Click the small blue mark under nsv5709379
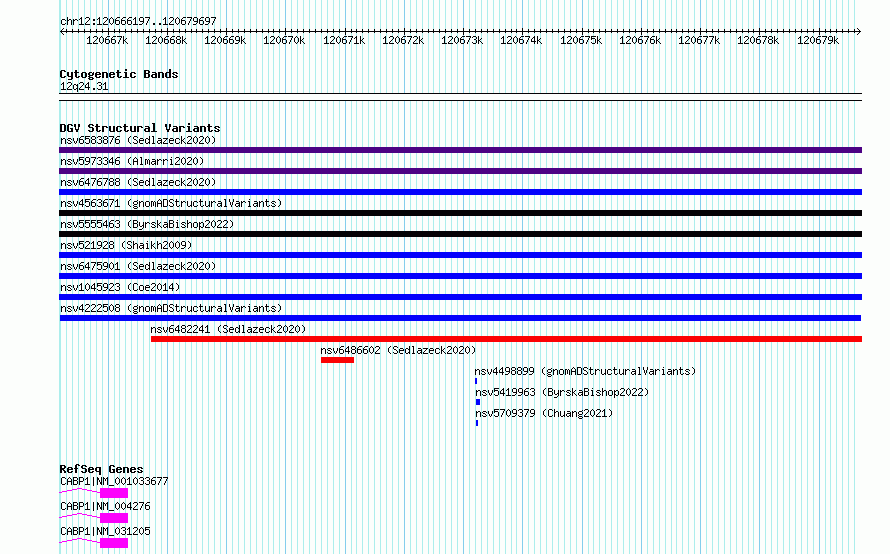 pyautogui.click(x=477, y=423)
